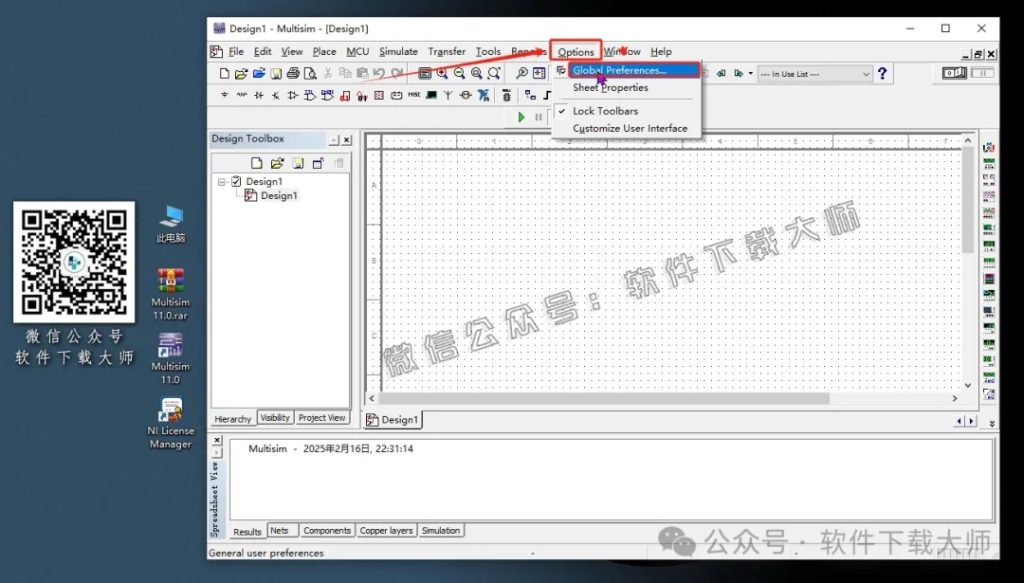Start simulation with green Run button
This screenshot has height=583, width=1024.
(x=521, y=117)
